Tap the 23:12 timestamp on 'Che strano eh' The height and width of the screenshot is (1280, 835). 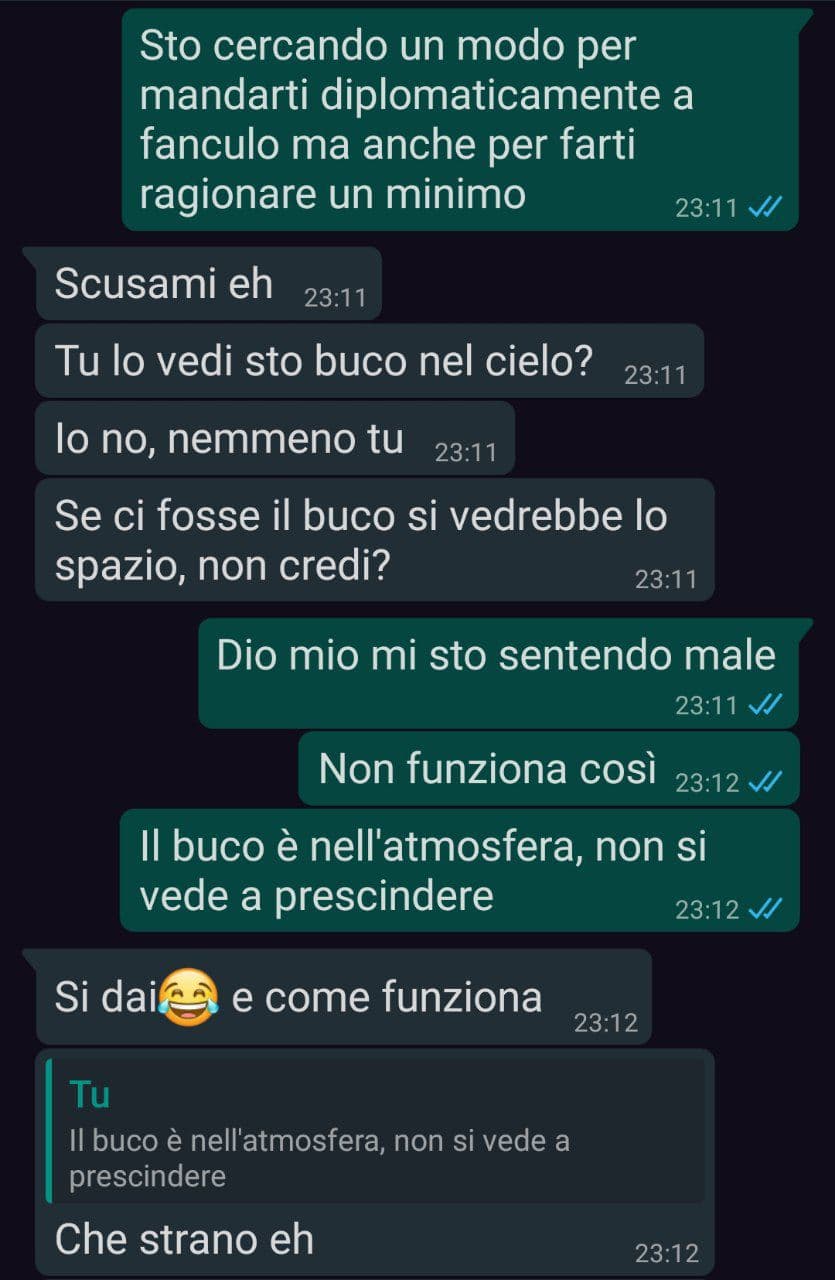(667, 1253)
